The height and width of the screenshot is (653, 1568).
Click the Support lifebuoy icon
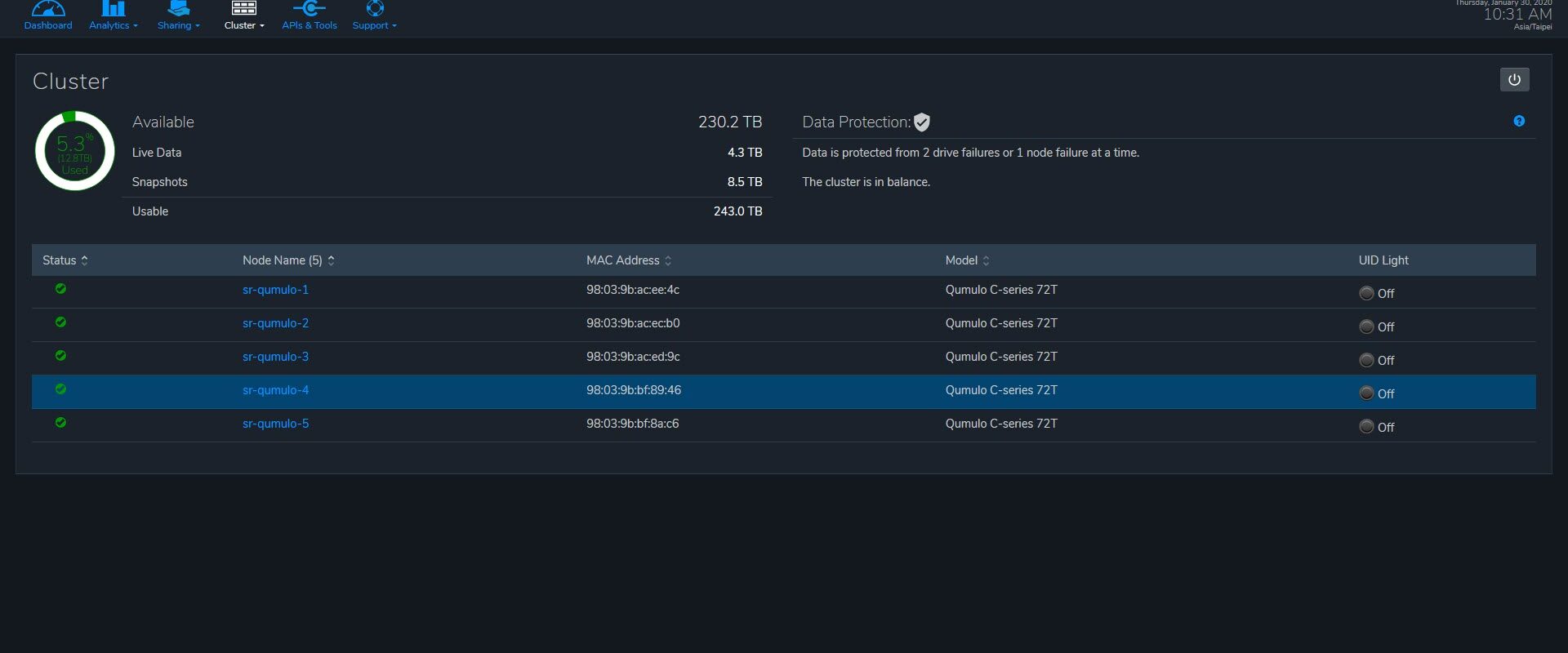[375, 8]
